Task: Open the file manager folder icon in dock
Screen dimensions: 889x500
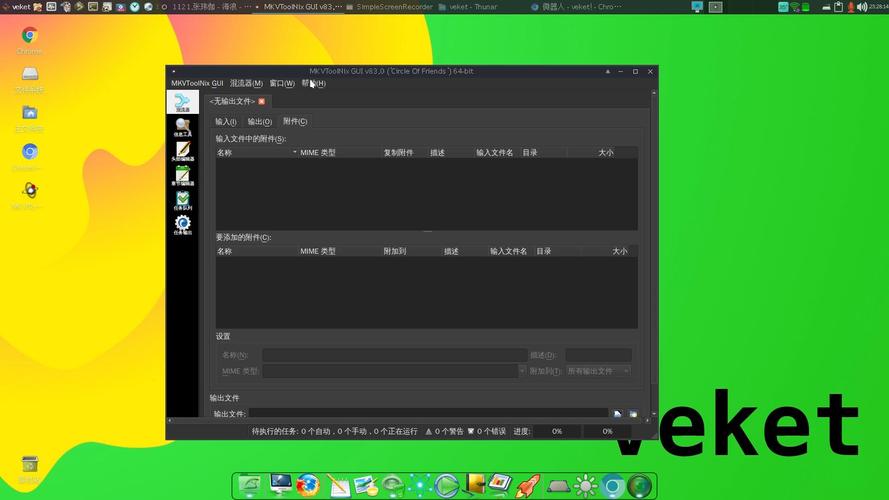Action: [x=249, y=486]
